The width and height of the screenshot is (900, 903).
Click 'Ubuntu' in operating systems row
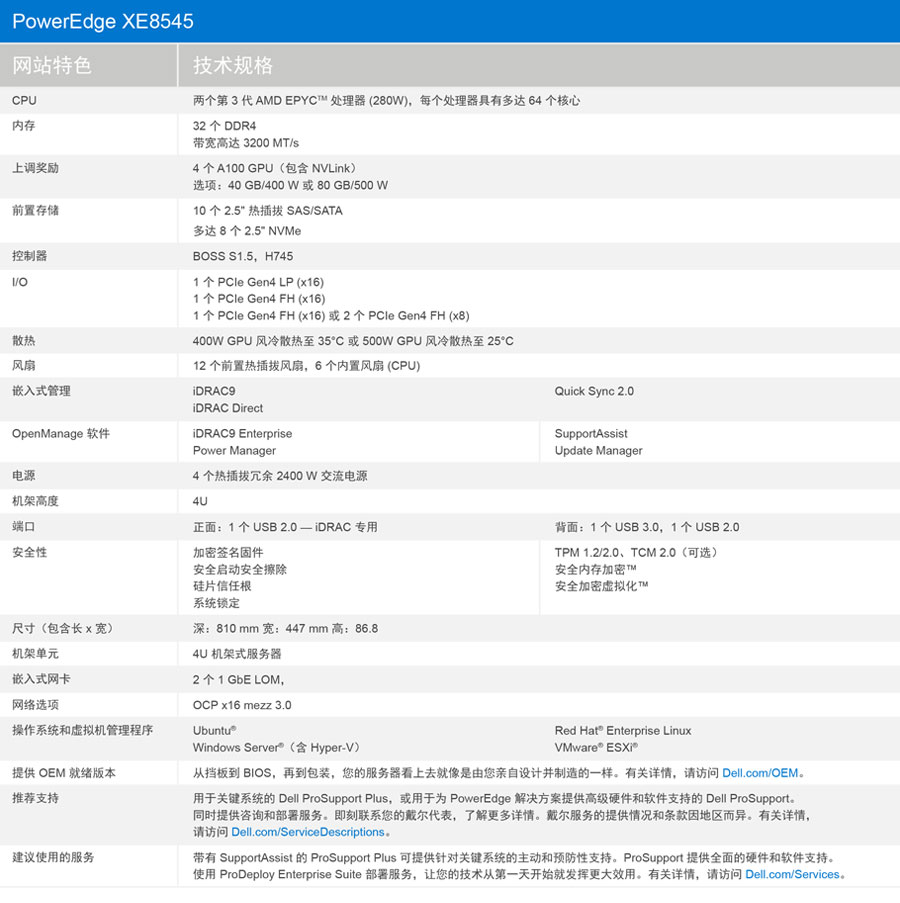point(214,730)
